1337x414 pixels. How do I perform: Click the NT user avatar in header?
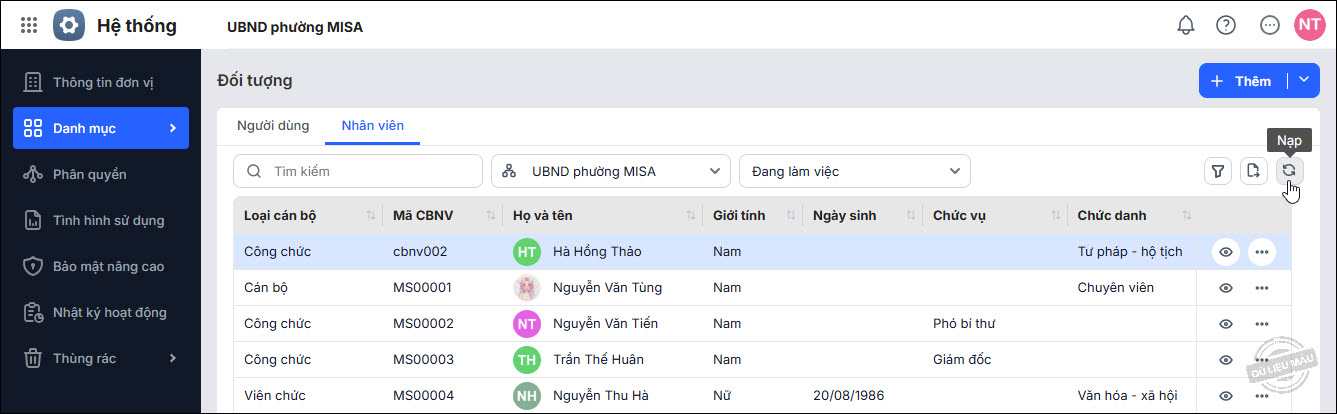1308,26
